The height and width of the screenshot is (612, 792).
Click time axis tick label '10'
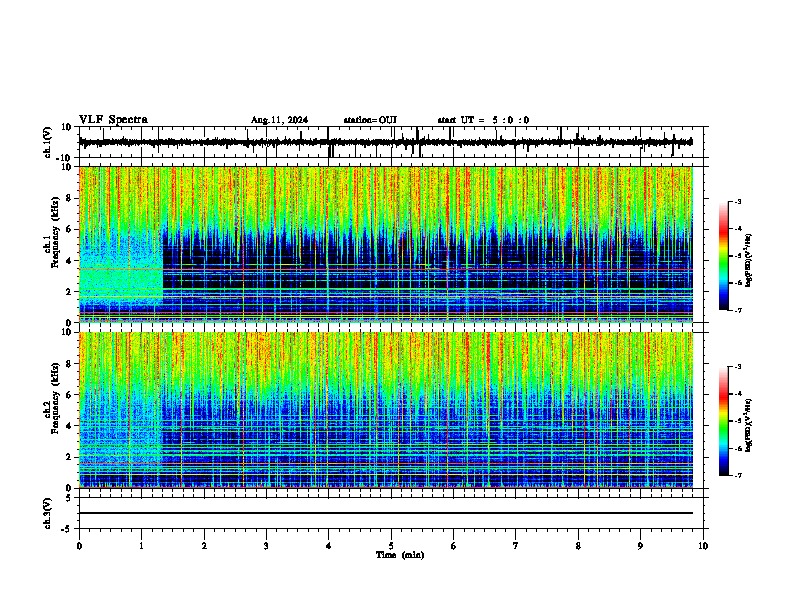(x=703, y=546)
